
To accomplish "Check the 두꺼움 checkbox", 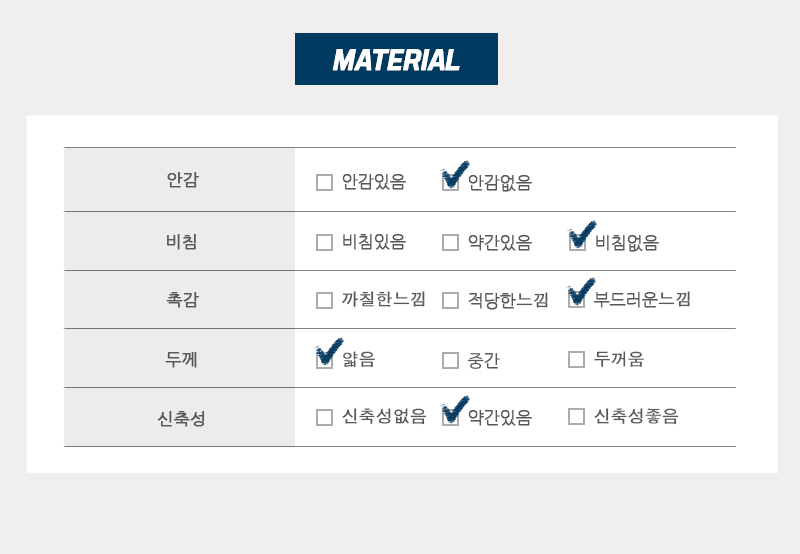I will [577, 360].
